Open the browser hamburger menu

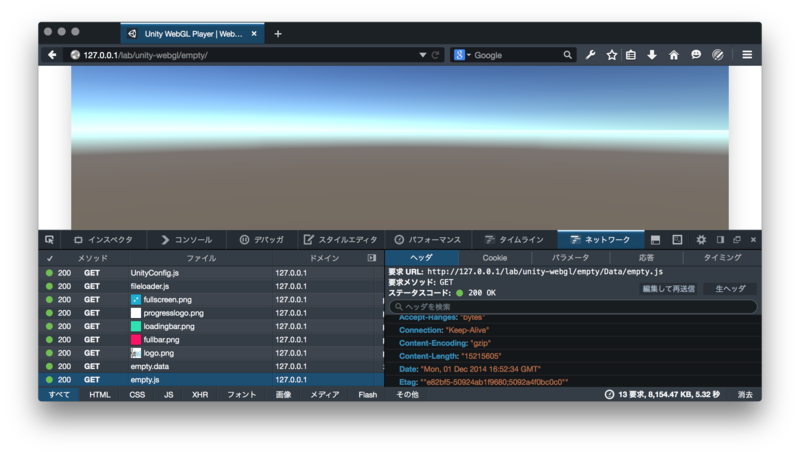747,55
